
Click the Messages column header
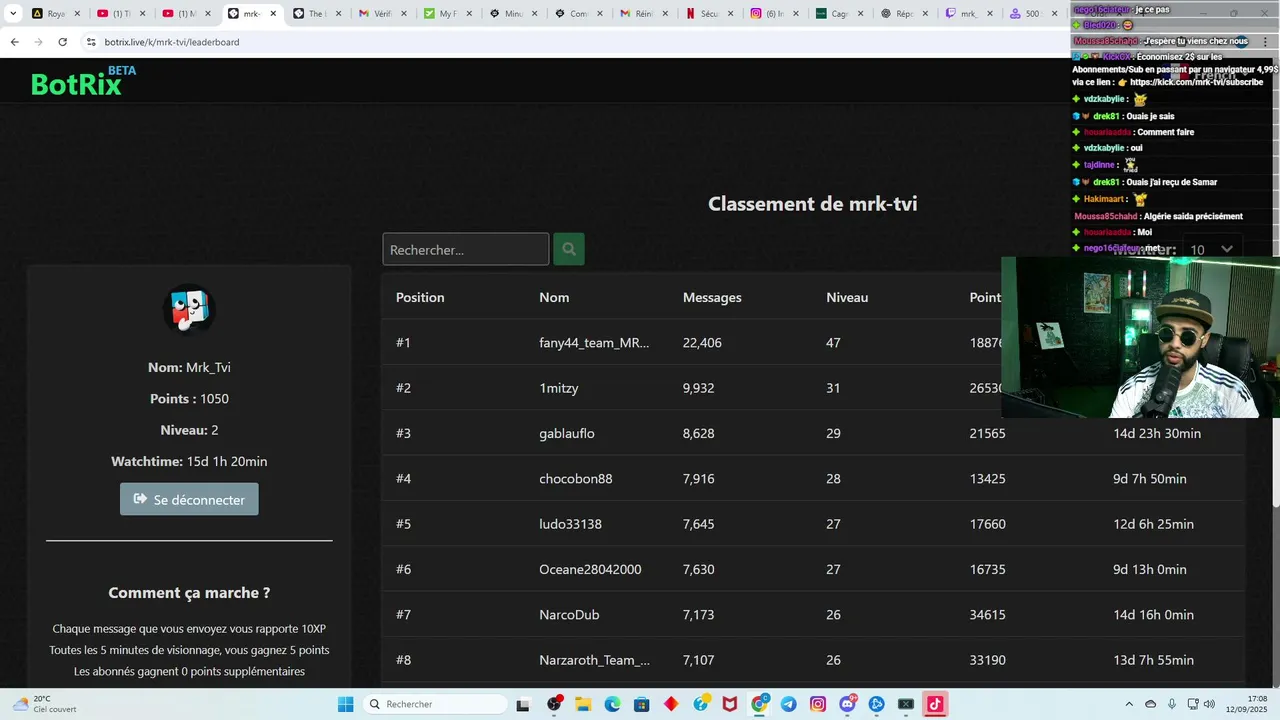click(x=712, y=297)
